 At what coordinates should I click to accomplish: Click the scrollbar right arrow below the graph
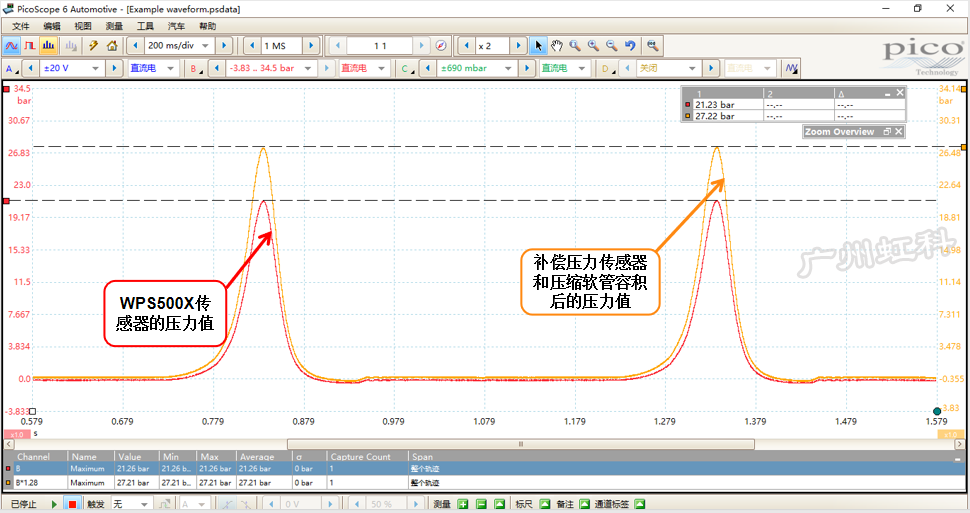click(x=959, y=444)
